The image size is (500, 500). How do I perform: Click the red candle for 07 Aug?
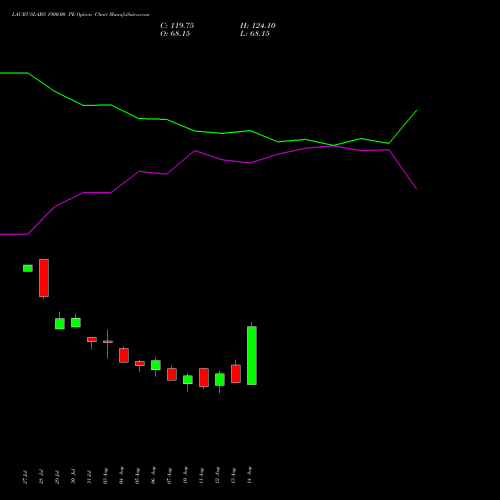(x=172, y=374)
